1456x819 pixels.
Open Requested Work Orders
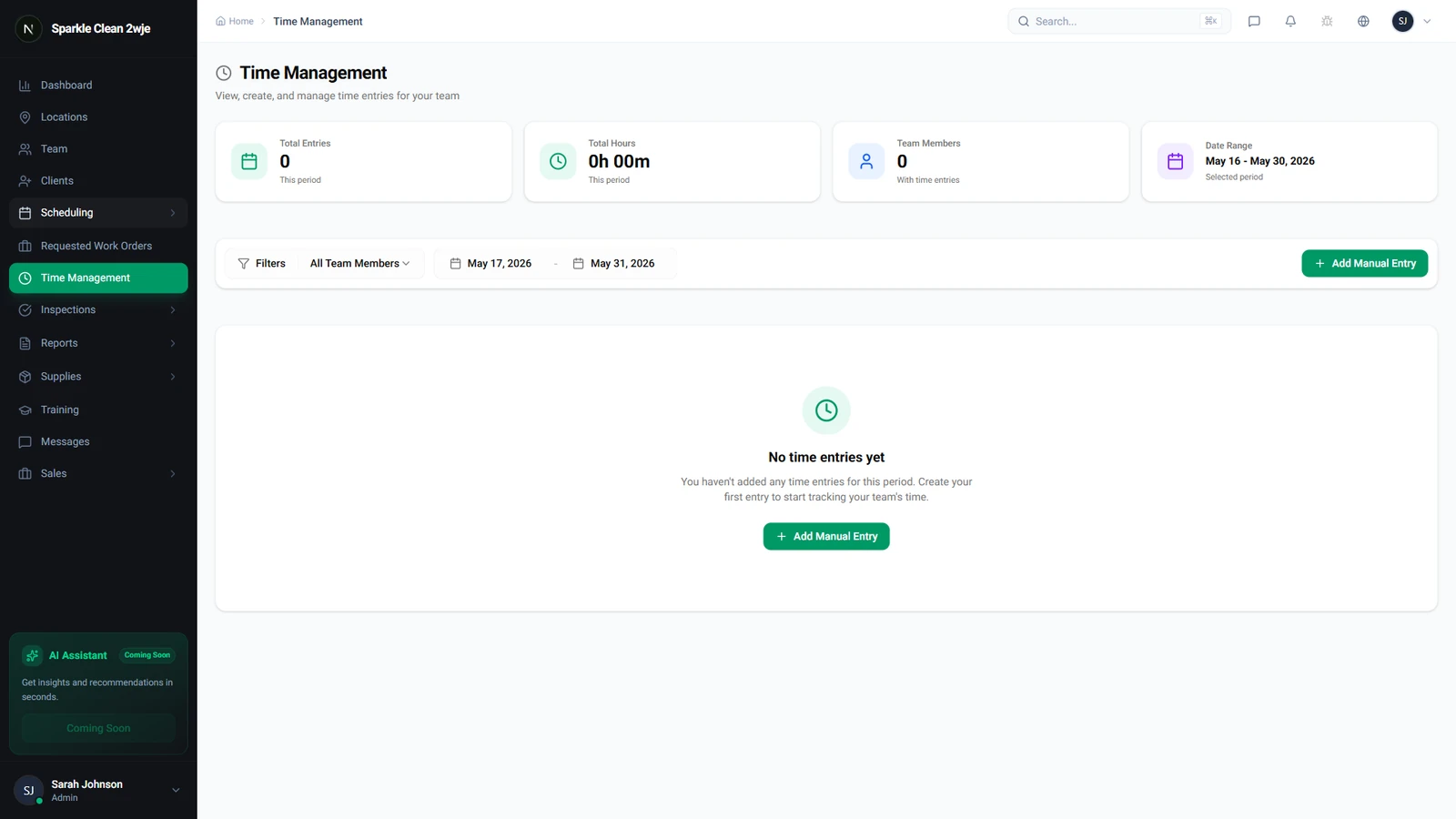(x=98, y=246)
